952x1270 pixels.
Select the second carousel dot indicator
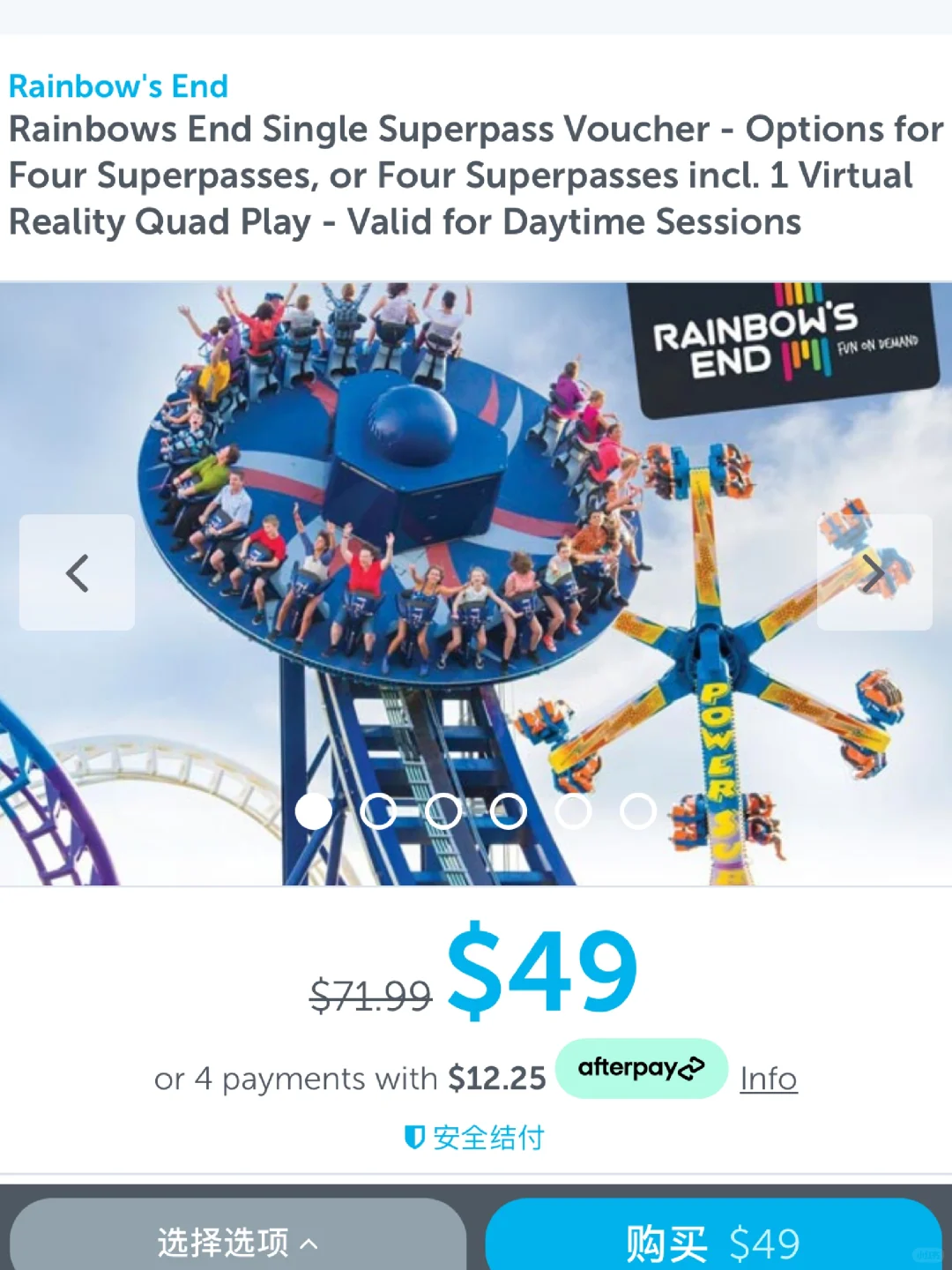(x=378, y=811)
